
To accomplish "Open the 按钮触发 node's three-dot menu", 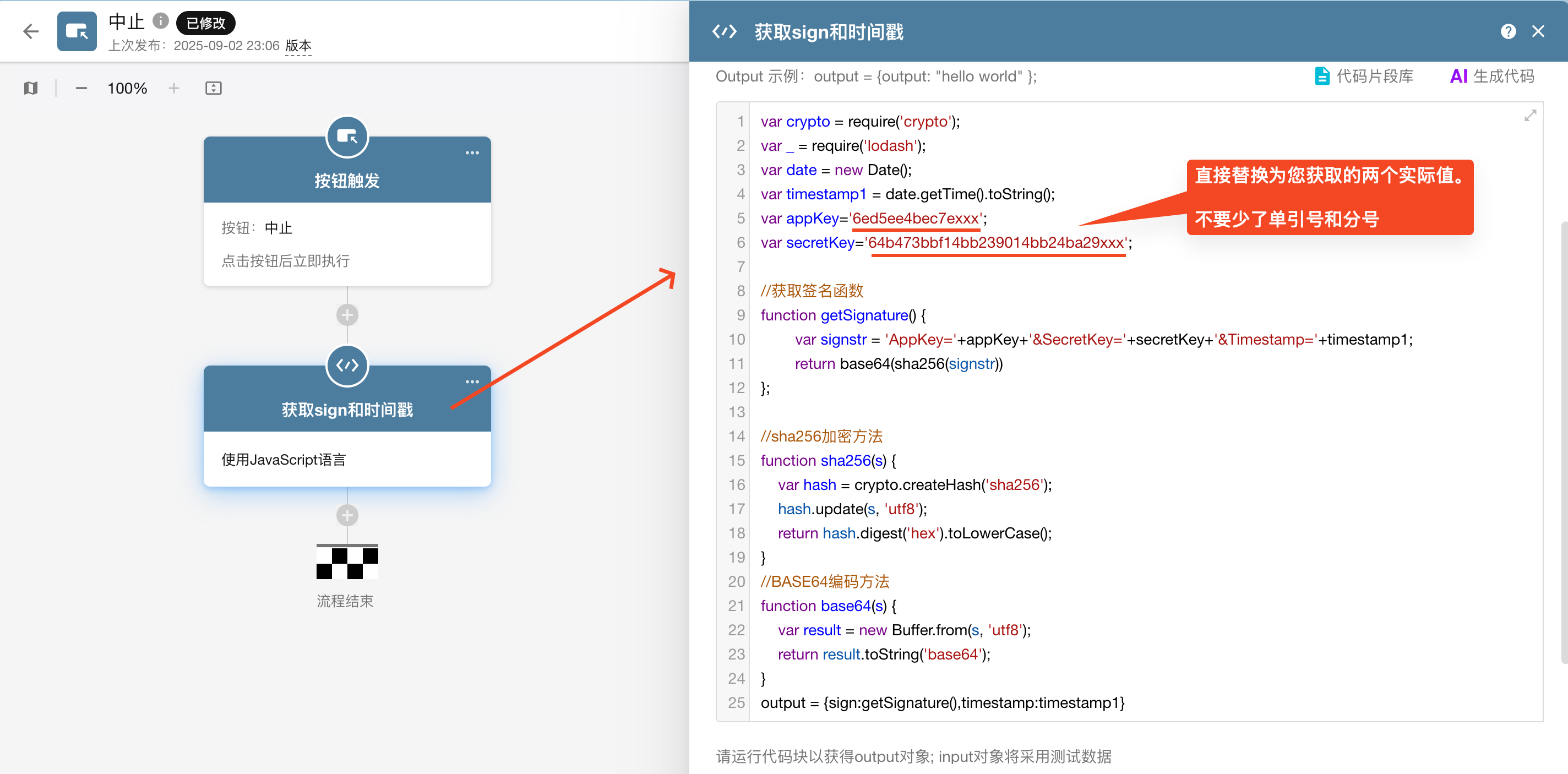I will [472, 152].
